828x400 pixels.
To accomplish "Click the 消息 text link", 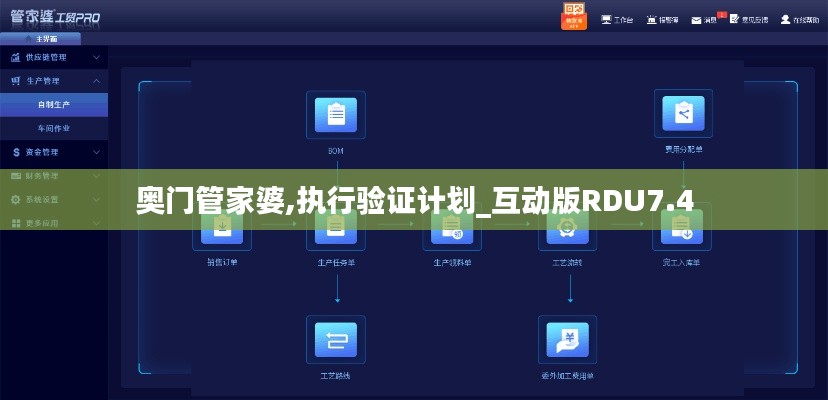I will 710,21.
